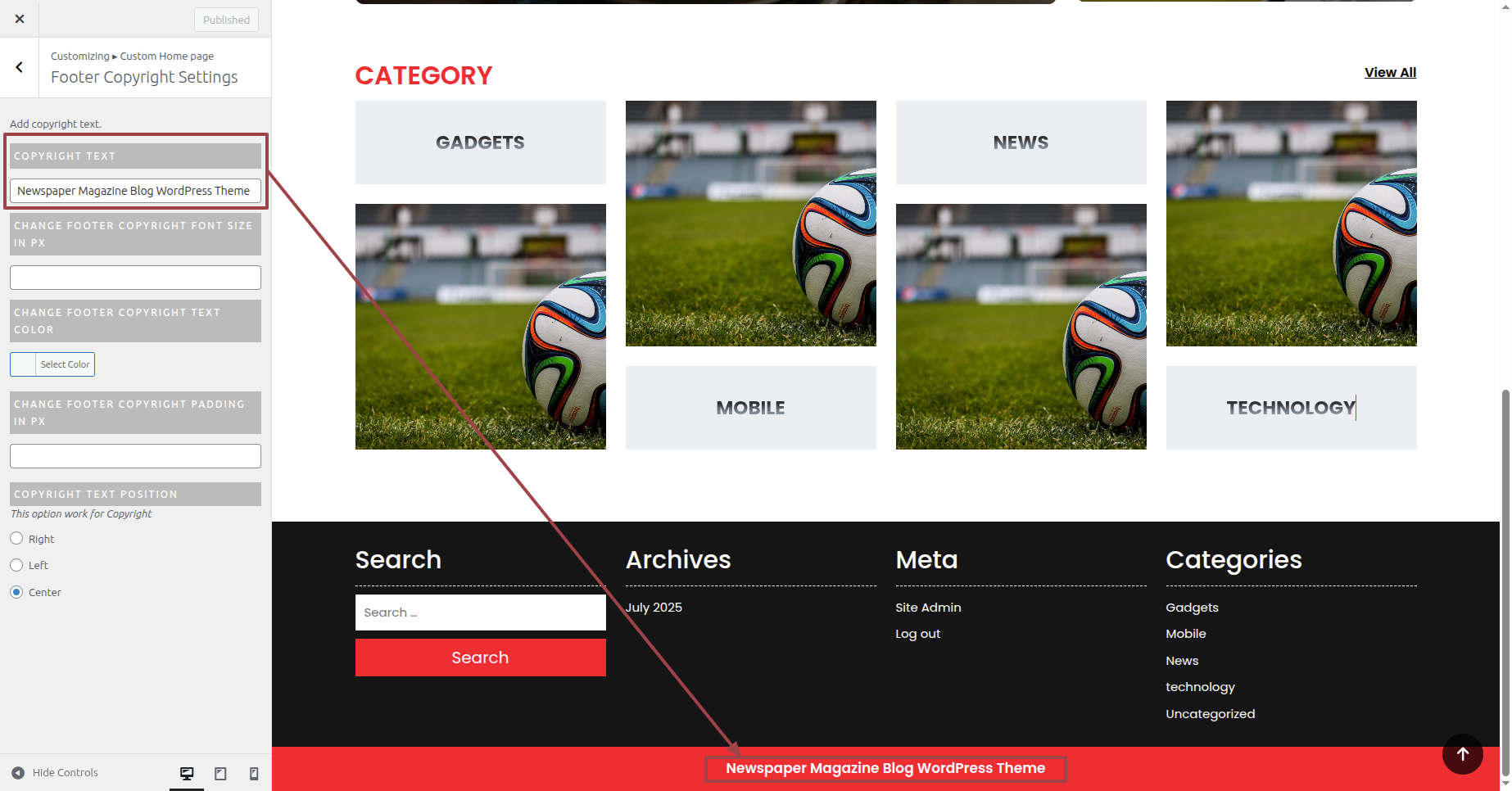Click the Hide Controls collapse icon
The height and width of the screenshot is (791, 1512).
[x=18, y=772]
